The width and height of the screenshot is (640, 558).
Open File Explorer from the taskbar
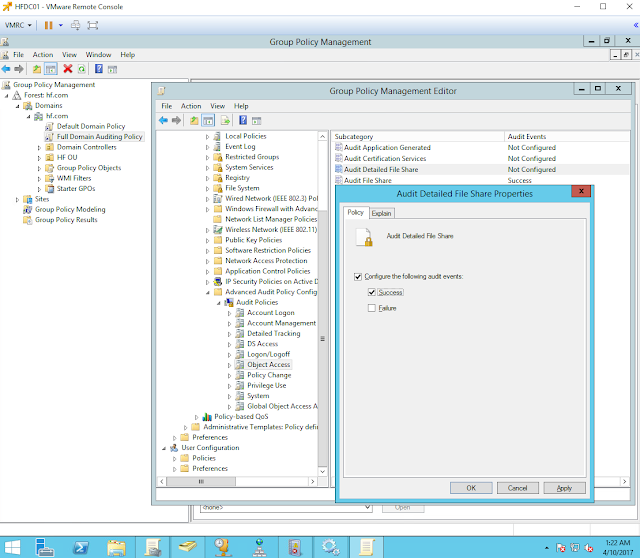(x=116, y=547)
